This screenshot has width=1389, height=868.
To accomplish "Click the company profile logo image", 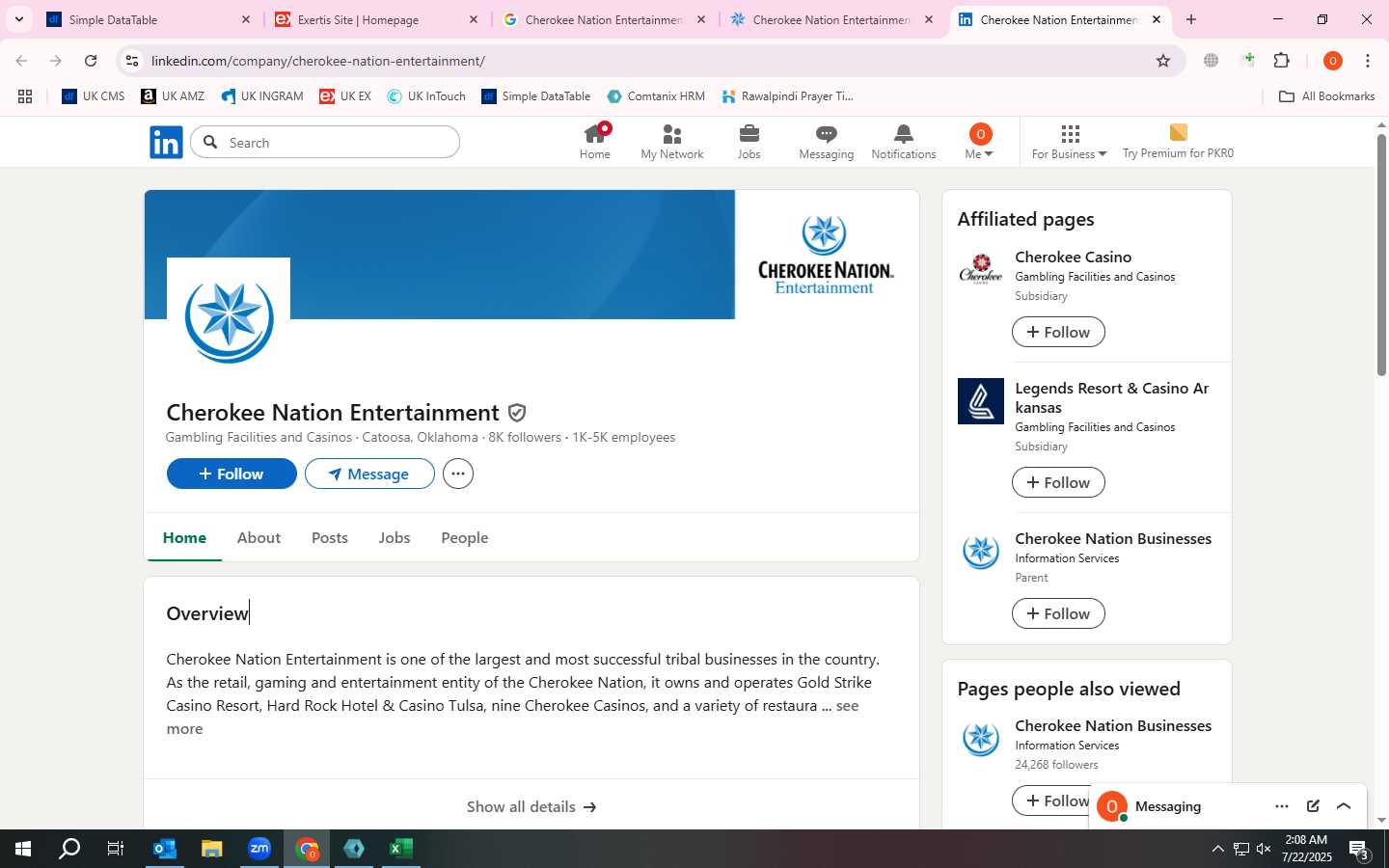I will [x=229, y=319].
